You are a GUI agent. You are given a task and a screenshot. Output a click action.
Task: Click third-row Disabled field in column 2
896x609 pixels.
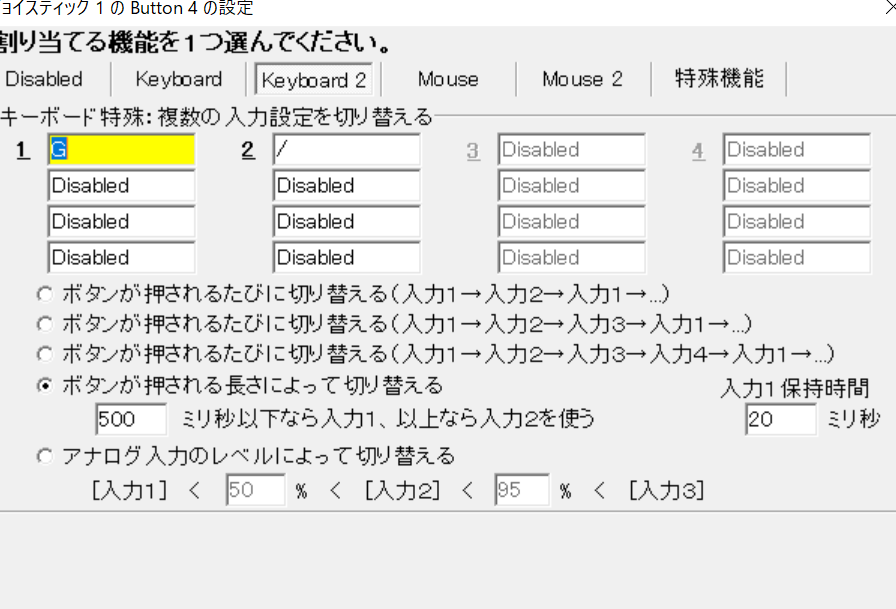tap(346, 222)
